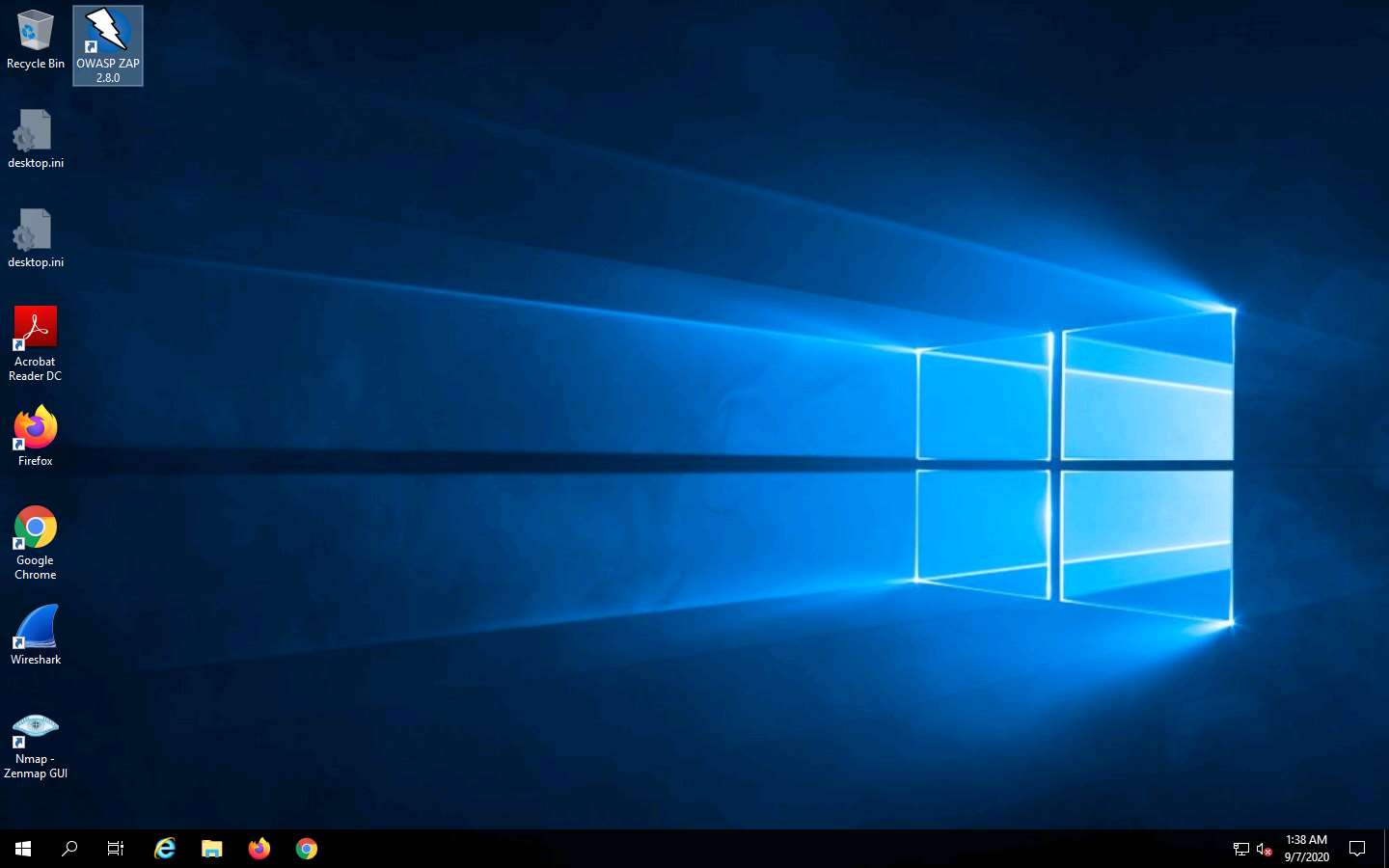The image size is (1389, 868).
Task: Open the Windows Start menu
Action: (x=21, y=849)
